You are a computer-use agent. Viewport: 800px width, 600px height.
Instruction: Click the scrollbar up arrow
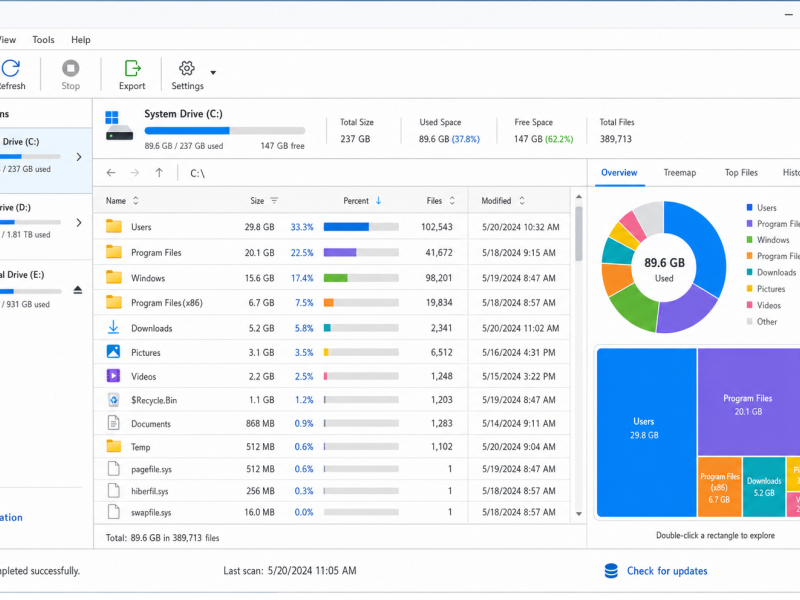click(579, 196)
